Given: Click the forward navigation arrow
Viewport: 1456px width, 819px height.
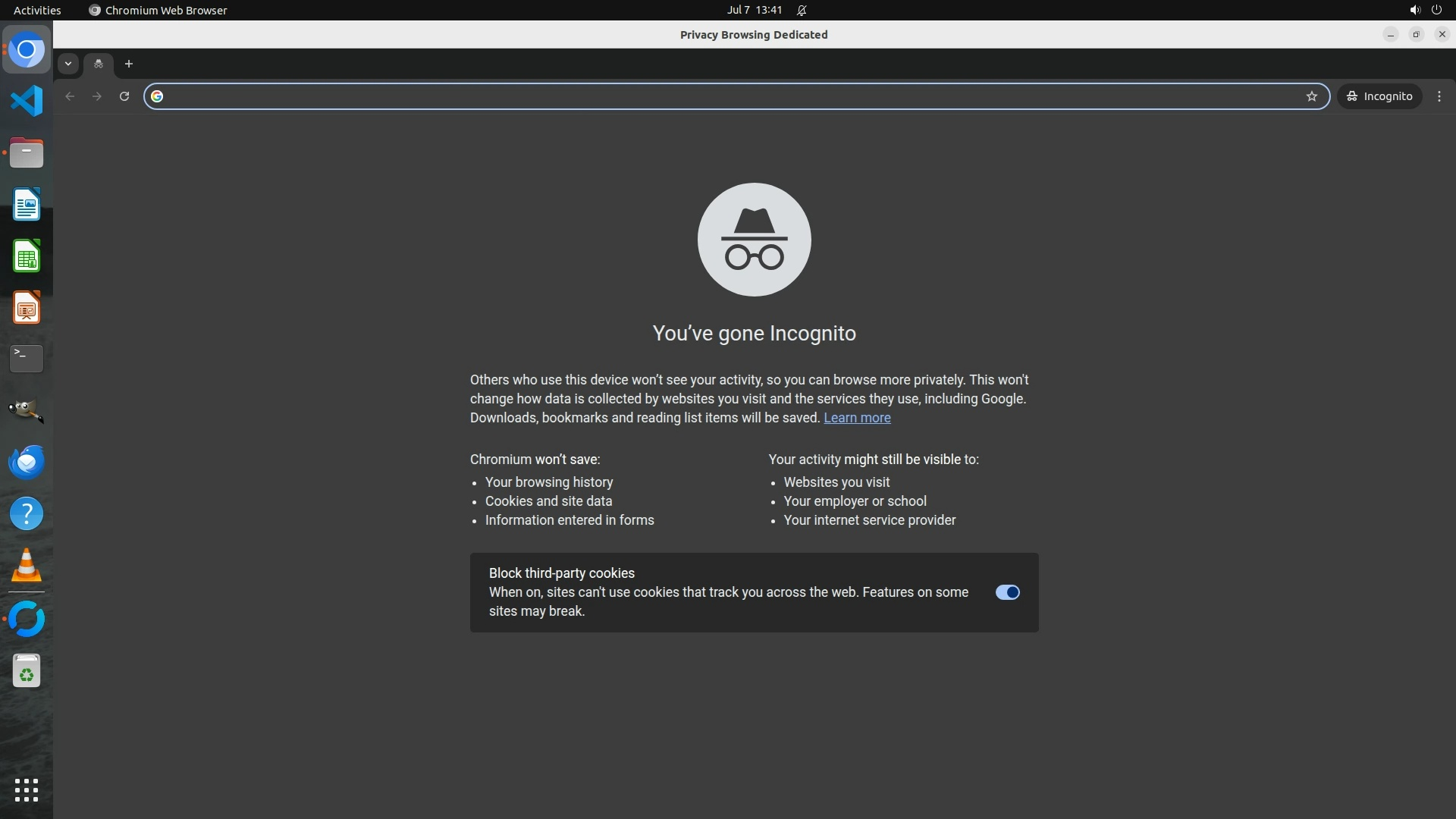Looking at the screenshot, I should click(x=97, y=96).
